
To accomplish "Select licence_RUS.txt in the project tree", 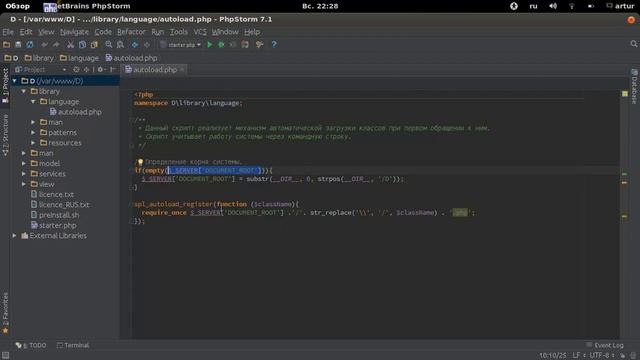I will point(60,204).
